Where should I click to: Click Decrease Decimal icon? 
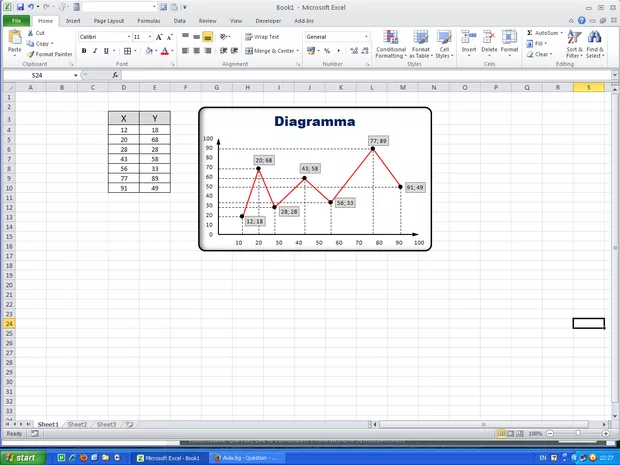pos(365,51)
